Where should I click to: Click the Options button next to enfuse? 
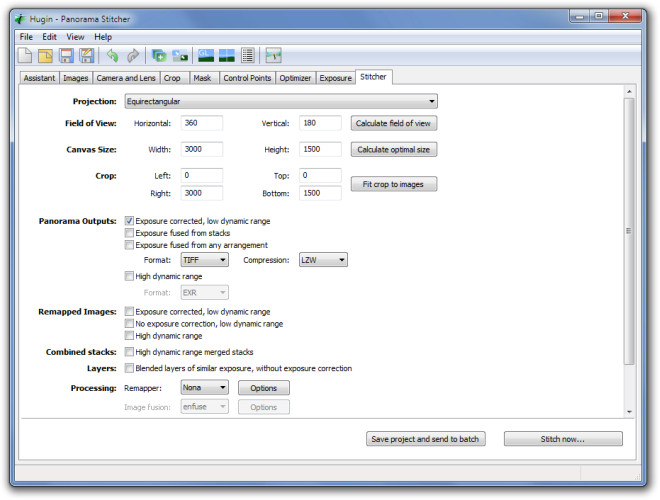pos(263,407)
